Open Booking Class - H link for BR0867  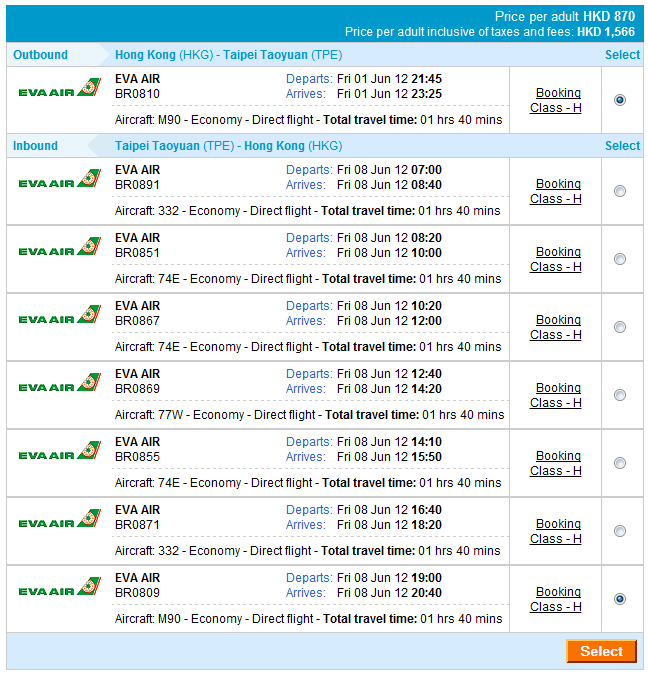tap(556, 327)
